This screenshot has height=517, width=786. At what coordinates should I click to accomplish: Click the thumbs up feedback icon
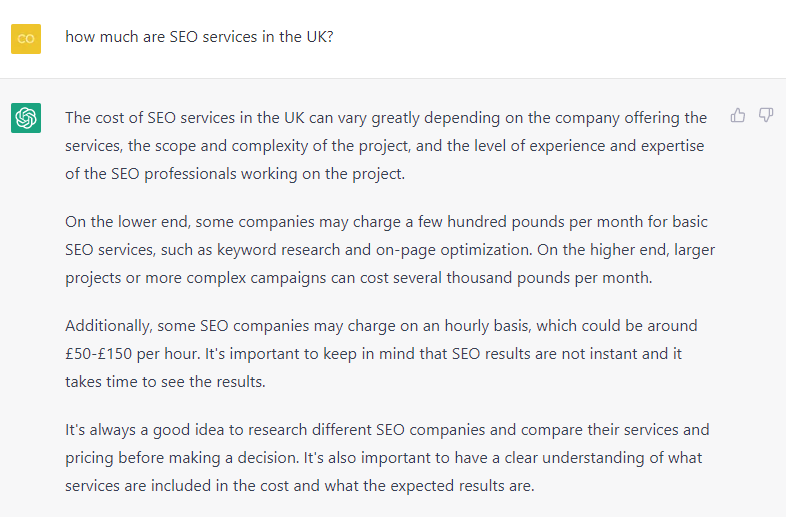click(x=738, y=116)
